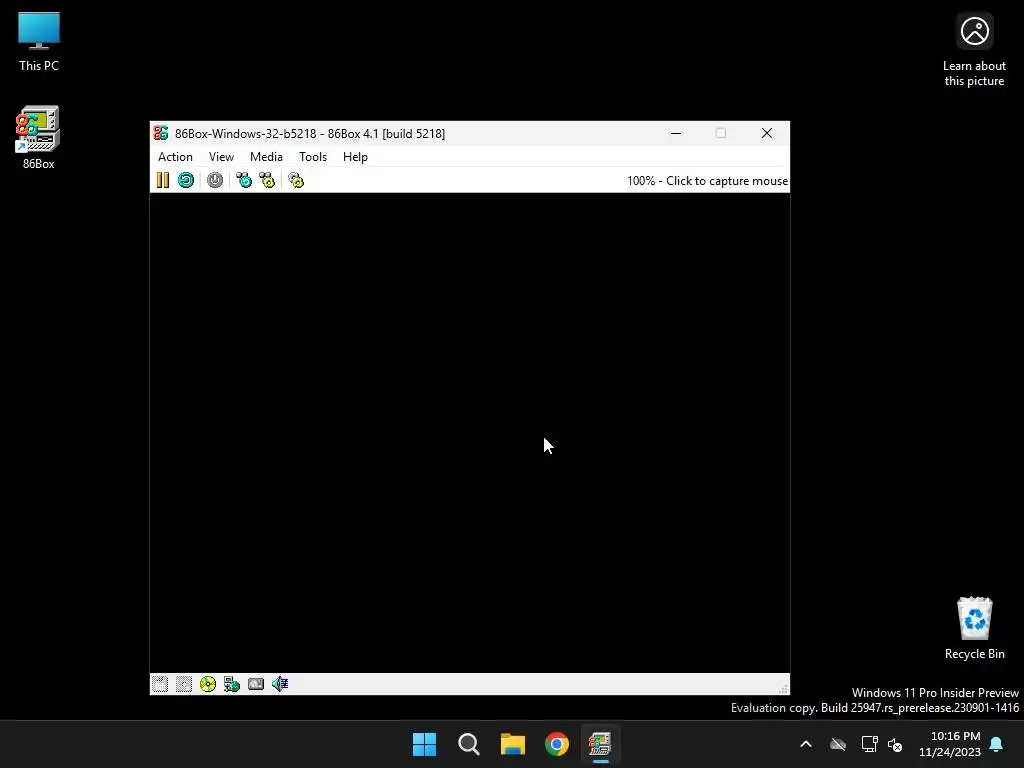Image resolution: width=1024 pixels, height=768 pixels.
Task: Launch Google Chrome from the taskbar
Action: (557, 744)
